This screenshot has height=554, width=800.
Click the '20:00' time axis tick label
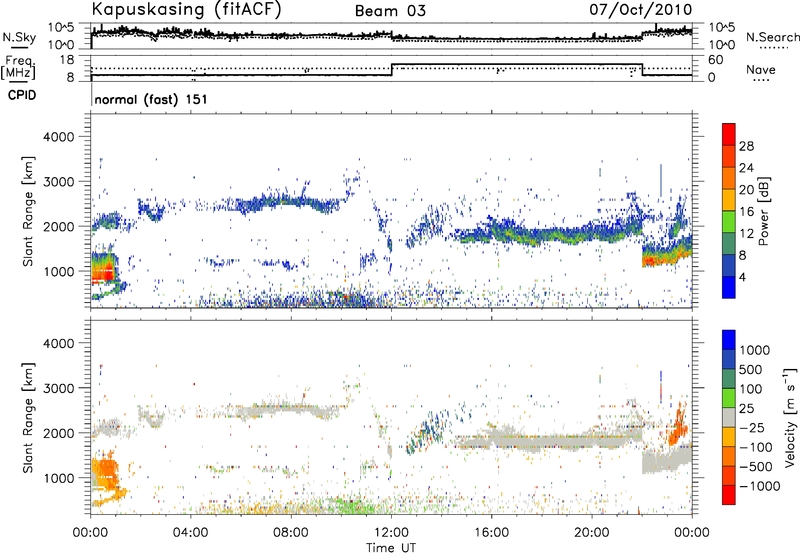[591, 533]
